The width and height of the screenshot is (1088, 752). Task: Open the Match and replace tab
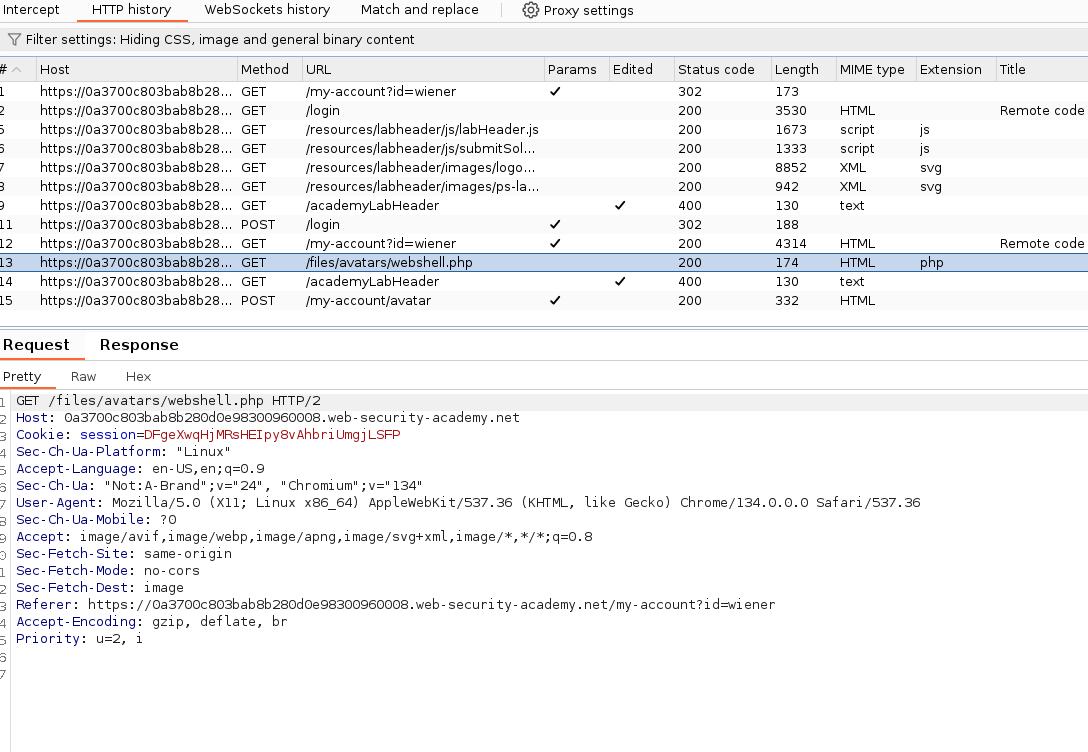point(419,10)
